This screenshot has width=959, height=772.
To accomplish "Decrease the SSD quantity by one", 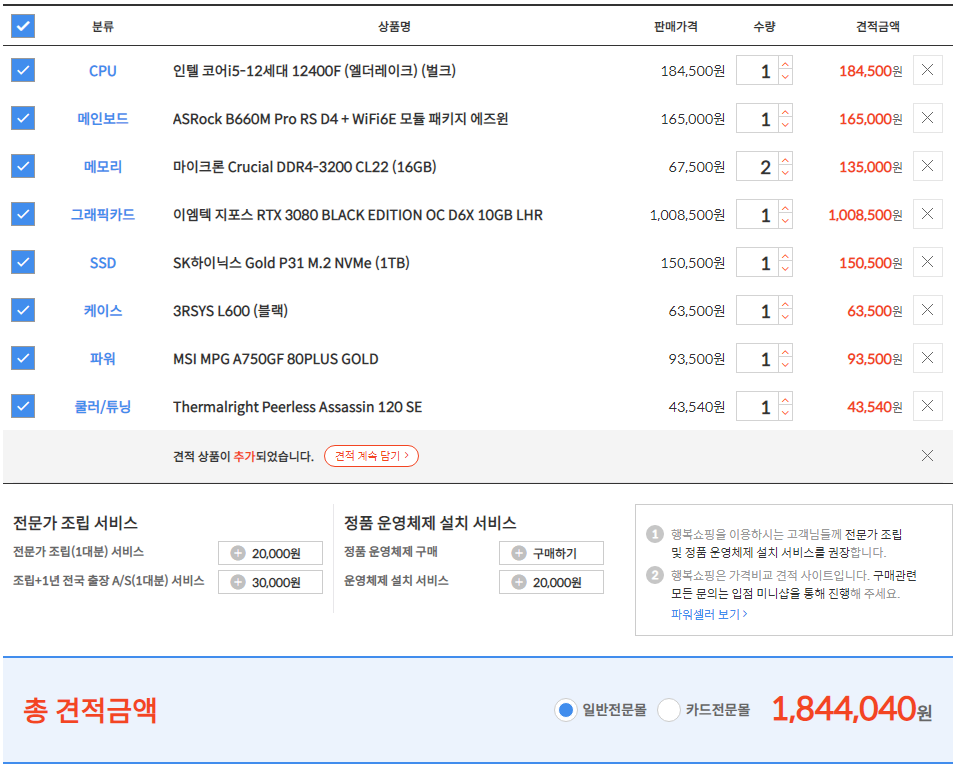I will 785,269.
